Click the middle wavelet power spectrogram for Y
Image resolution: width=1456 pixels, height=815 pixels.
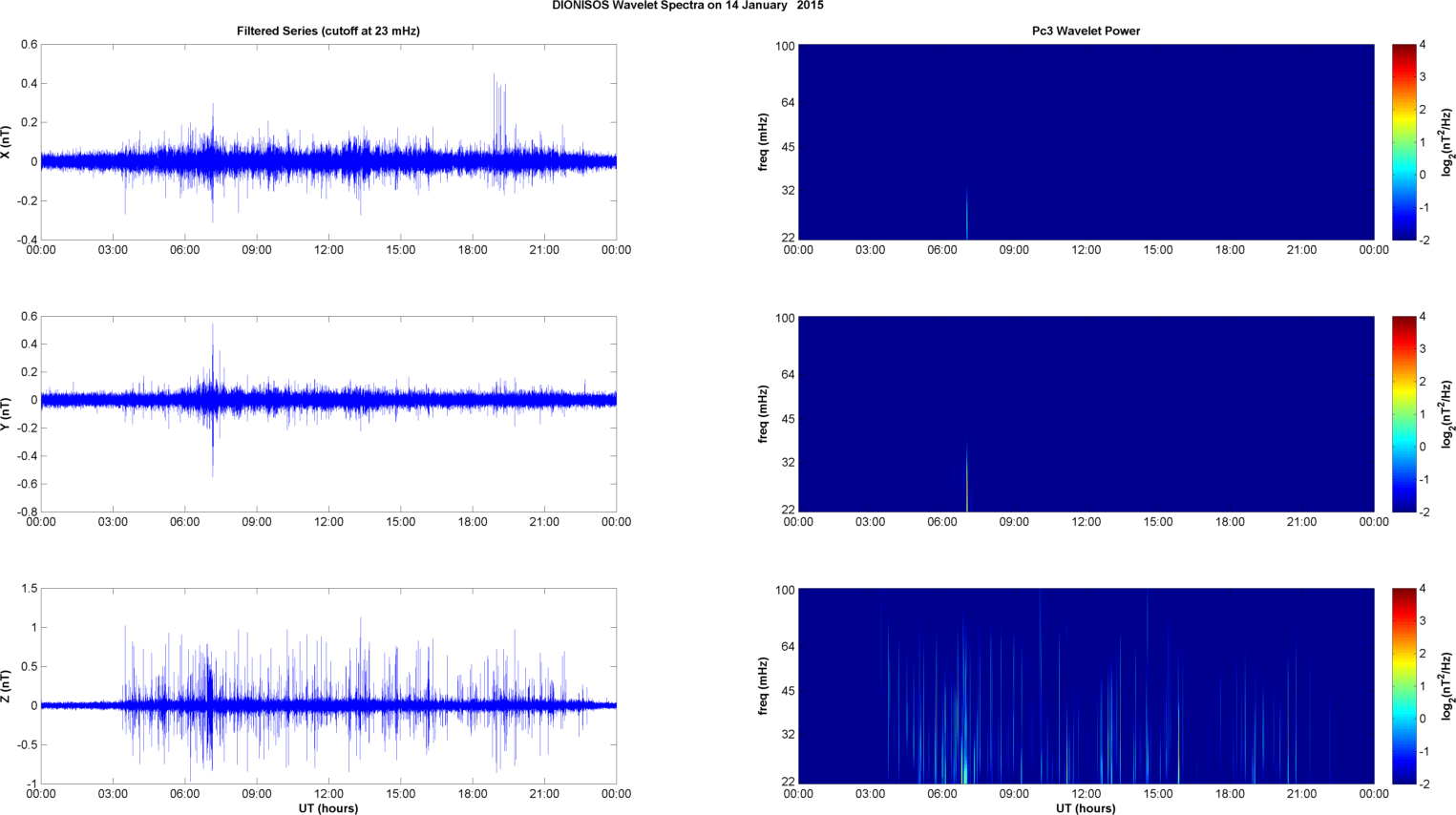click(x=1086, y=414)
